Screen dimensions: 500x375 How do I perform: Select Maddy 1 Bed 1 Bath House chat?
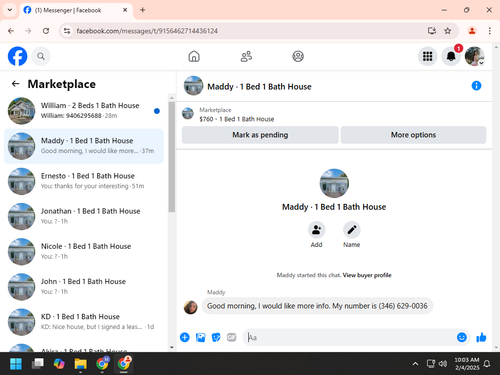84,146
